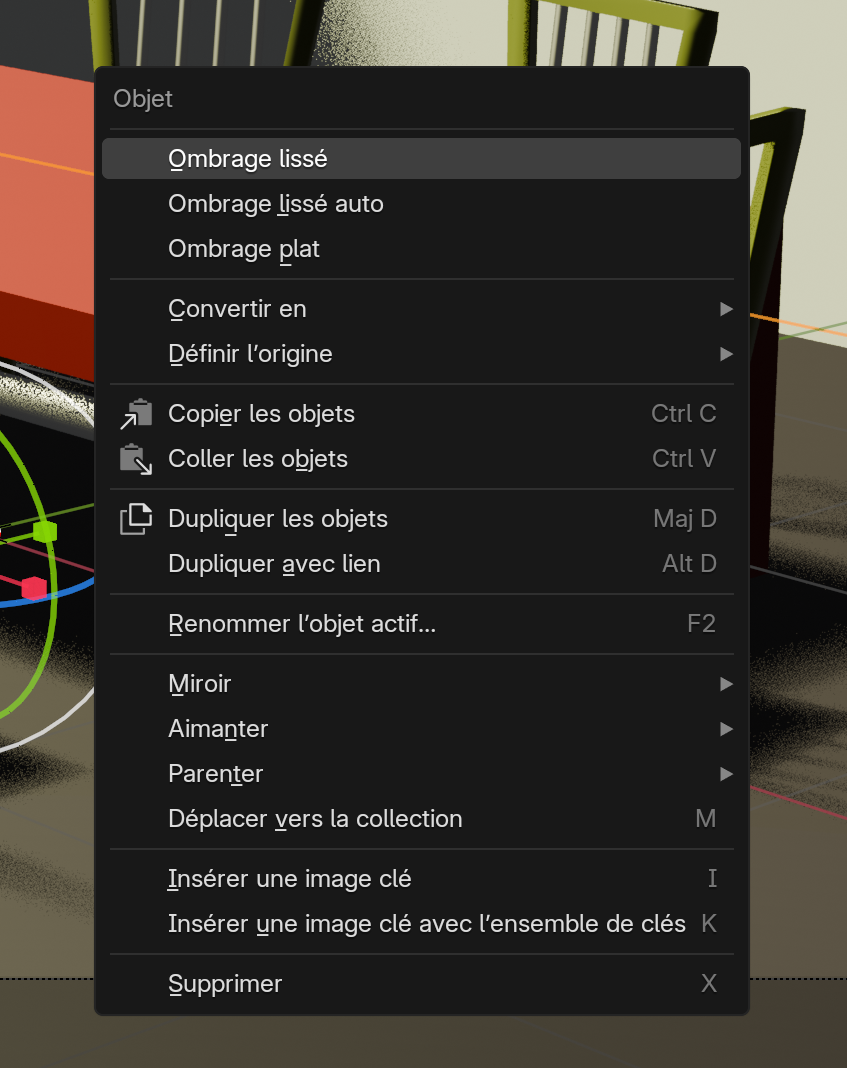Click the duplicate objects icon
This screenshot has width=847, height=1068.
tap(135, 519)
